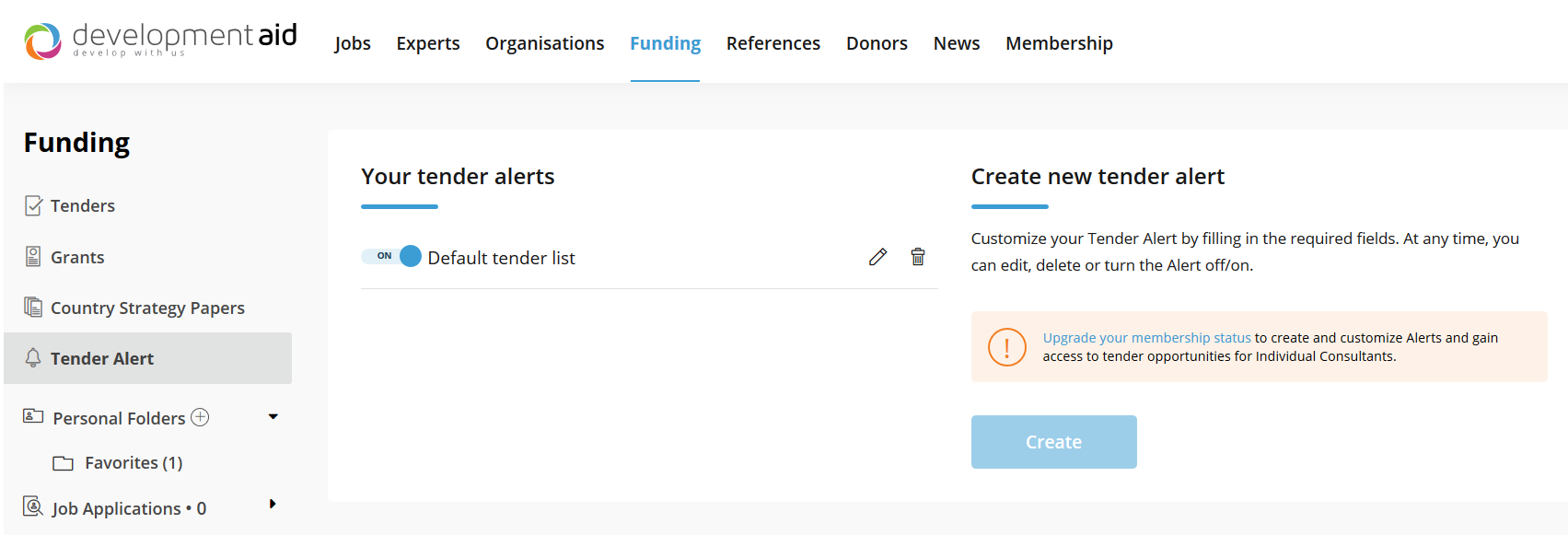Open Tenders in the Funding sidebar
The image size is (1568, 535).
point(82,205)
